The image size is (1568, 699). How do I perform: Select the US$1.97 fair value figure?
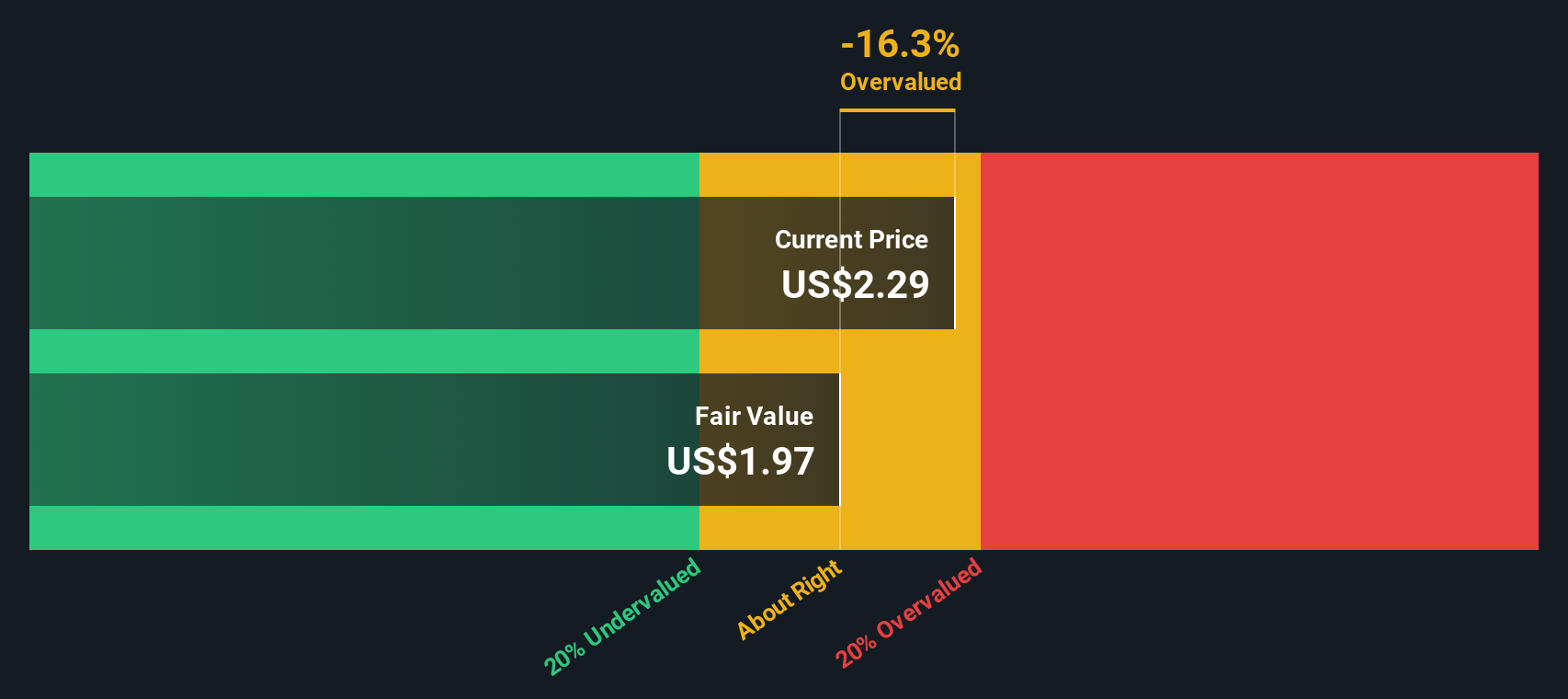[740, 462]
